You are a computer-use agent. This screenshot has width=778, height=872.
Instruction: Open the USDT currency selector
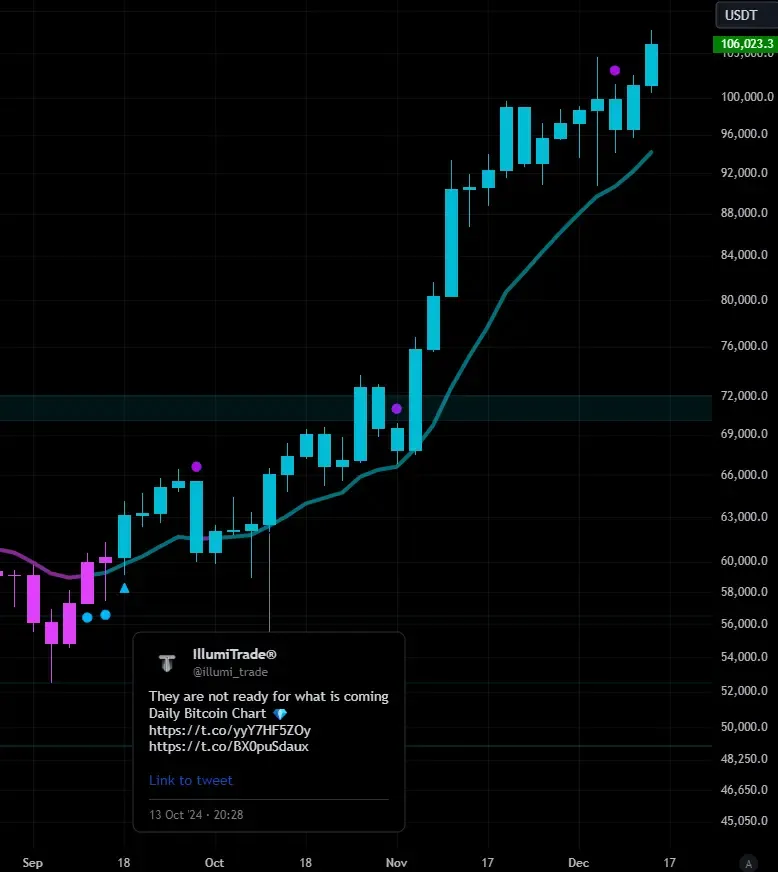(746, 15)
